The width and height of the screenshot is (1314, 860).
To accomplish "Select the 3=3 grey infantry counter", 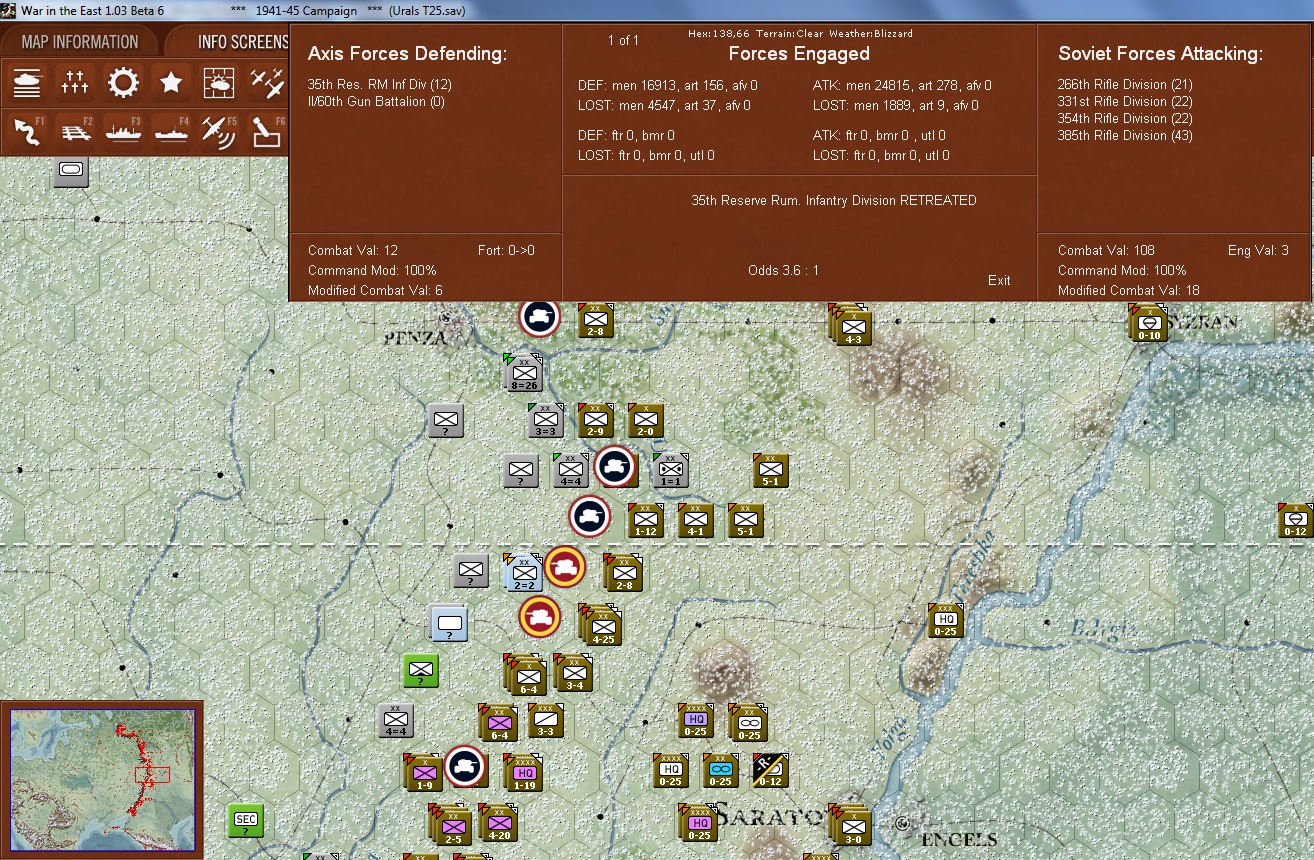I will (x=546, y=420).
